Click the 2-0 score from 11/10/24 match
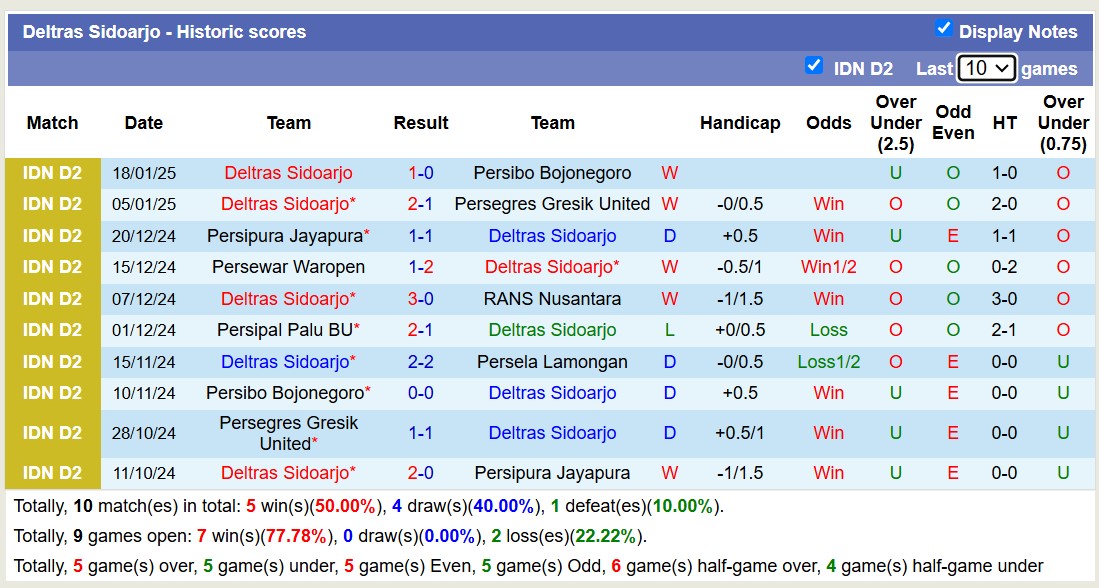The height and width of the screenshot is (588, 1099). click(x=421, y=473)
